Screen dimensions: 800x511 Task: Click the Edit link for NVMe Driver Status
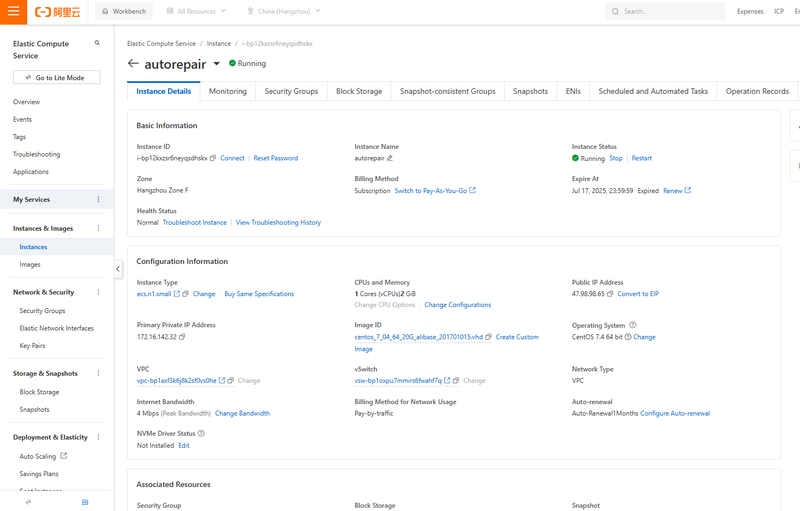pyautogui.click(x=184, y=445)
